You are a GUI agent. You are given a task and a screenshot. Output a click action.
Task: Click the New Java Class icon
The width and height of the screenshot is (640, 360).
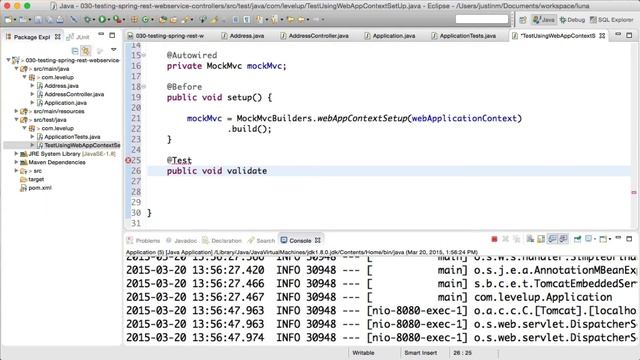point(146,20)
